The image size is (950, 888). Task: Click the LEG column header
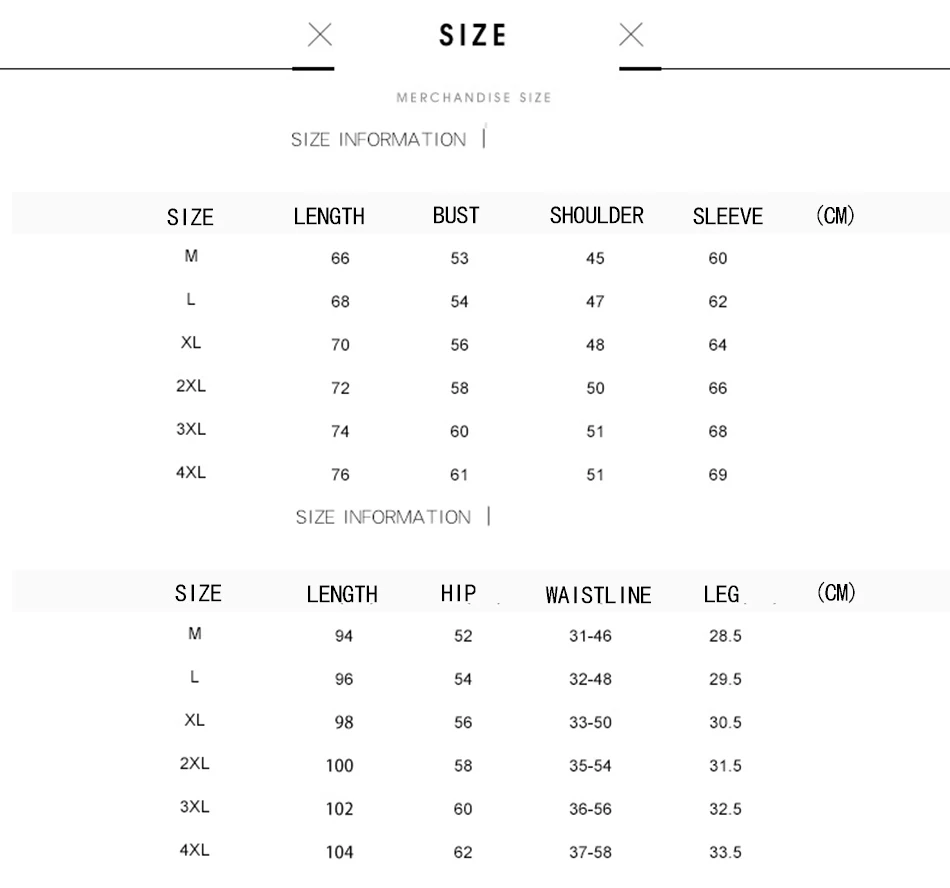point(721,594)
